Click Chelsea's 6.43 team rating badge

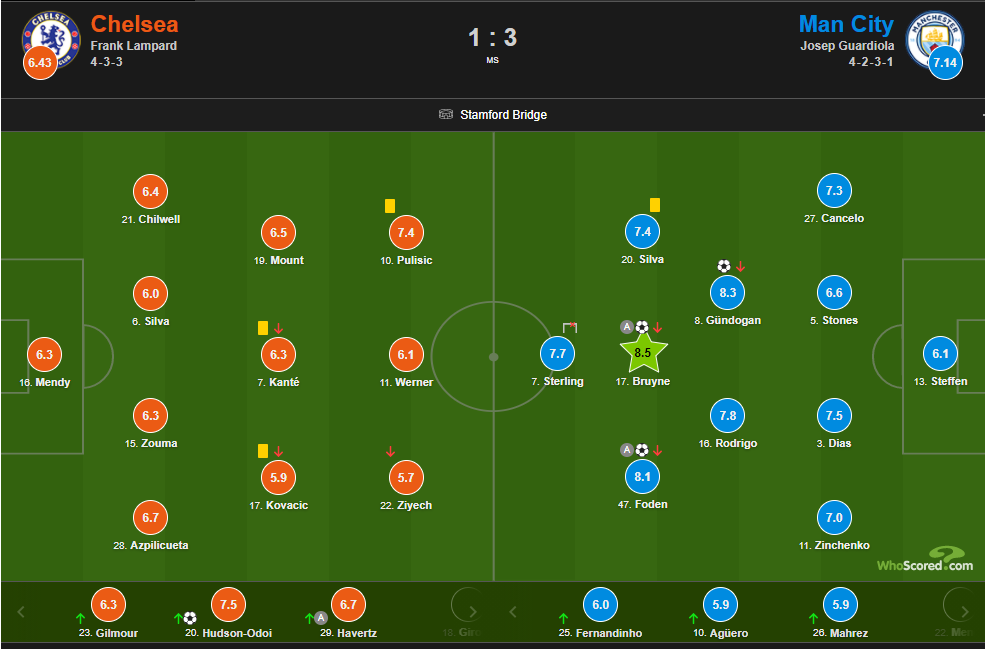pyautogui.click(x=40, y=63)
